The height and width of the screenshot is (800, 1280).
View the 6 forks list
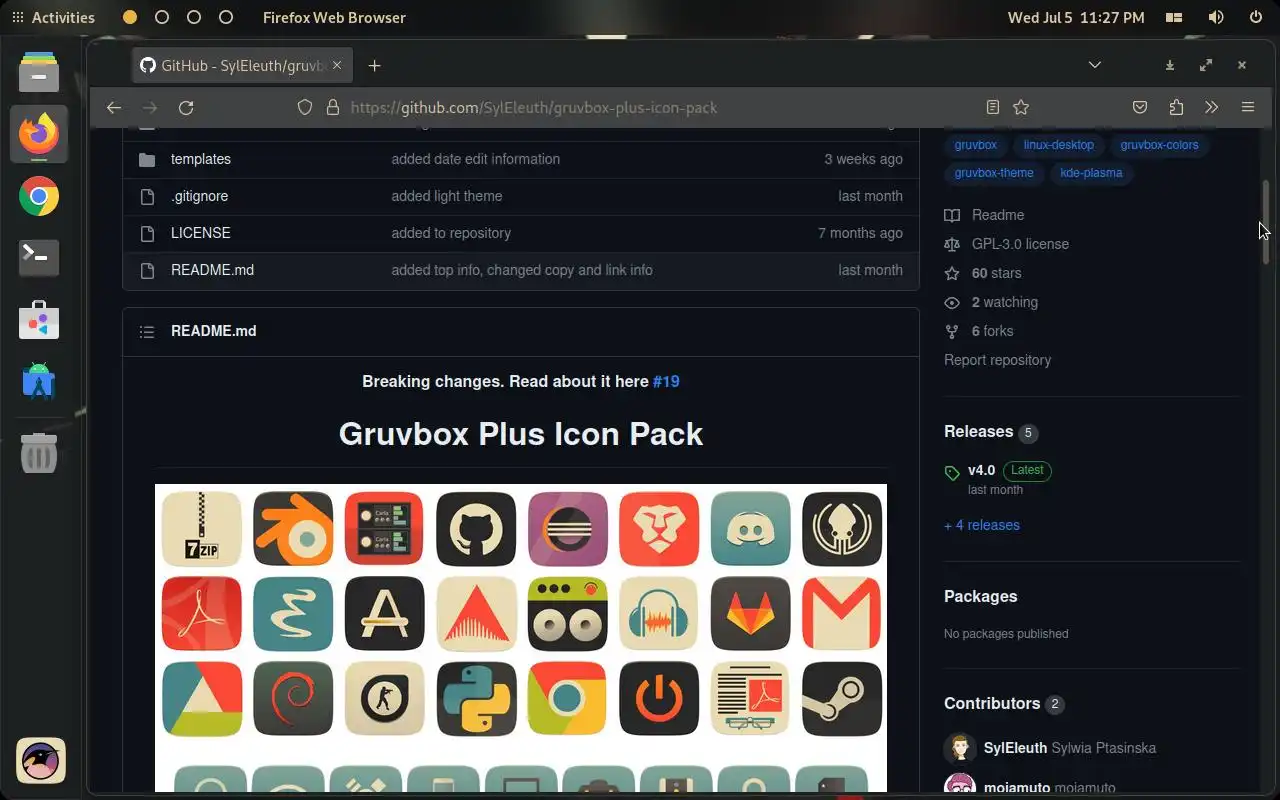tap(979, 331)
